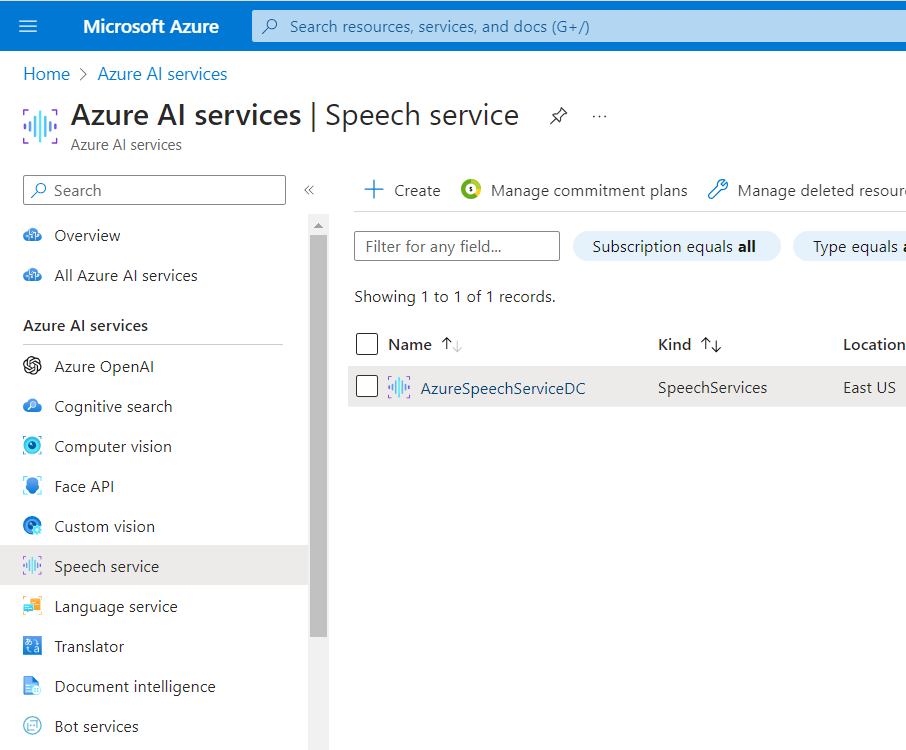Click the Manage commitment plans icon
Image resolution: width=906 pixels, height=750 pixels.
click(471, 190)
